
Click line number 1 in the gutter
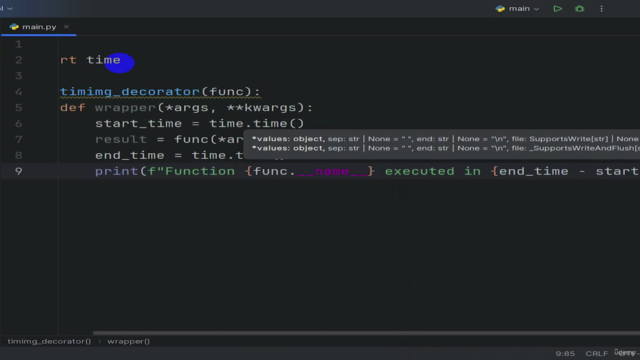[18, 44]
